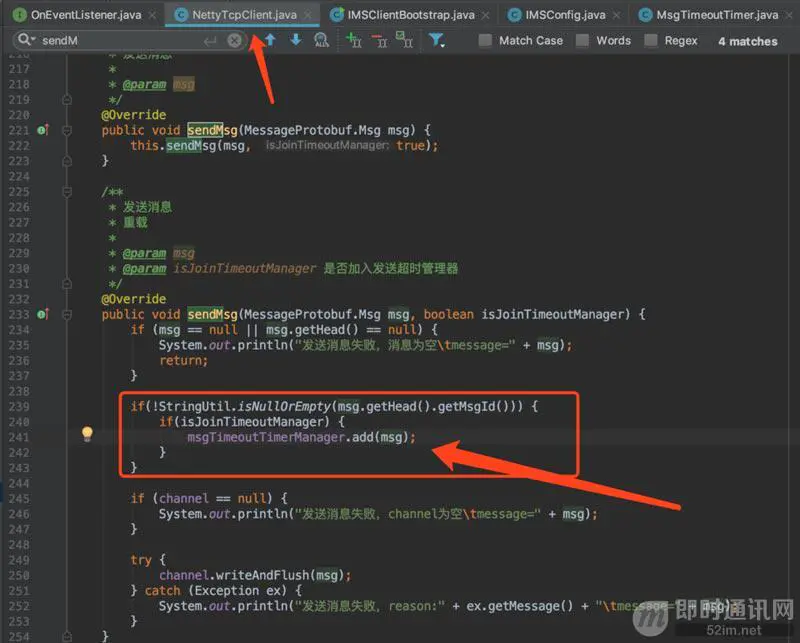Click the return statement on line 236

pos(183,361)
